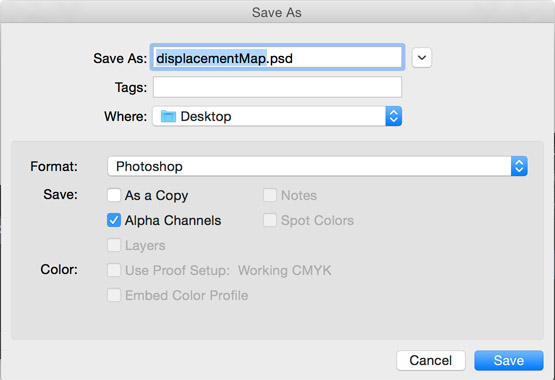
Task: Uncheck the Alpha Channels checkbox
Action: coord(114,220)
